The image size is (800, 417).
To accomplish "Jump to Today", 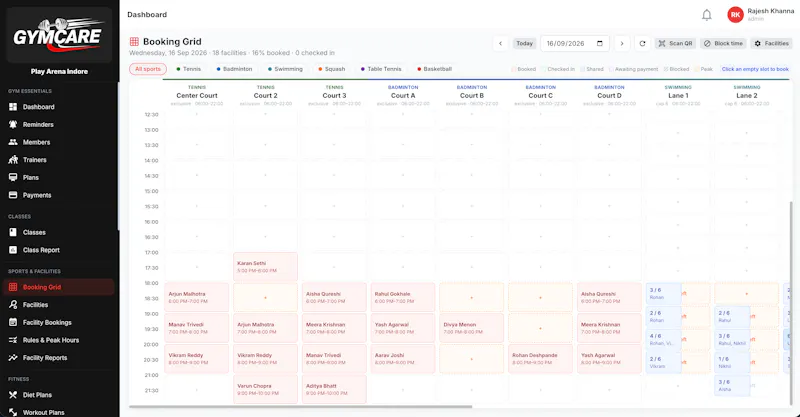I will tap(524, 43).
